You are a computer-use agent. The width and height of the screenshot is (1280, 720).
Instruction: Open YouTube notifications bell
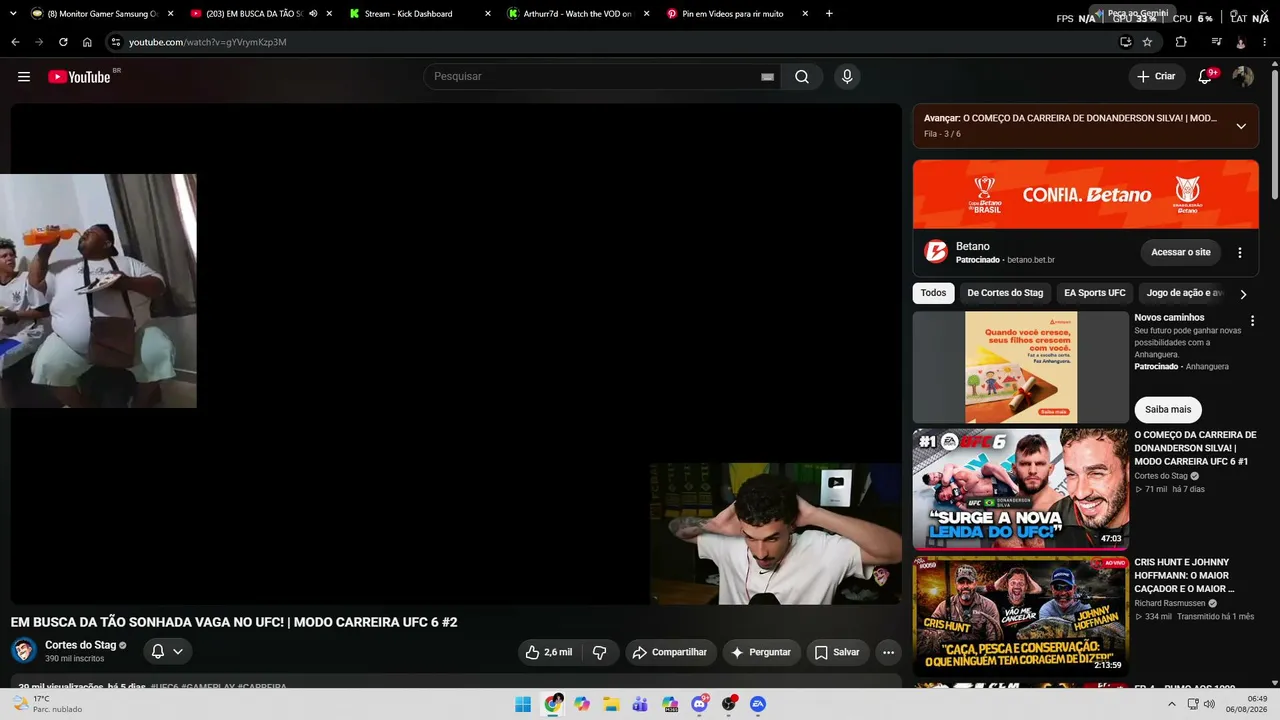pyautogui.click(x=1205, y=77)
